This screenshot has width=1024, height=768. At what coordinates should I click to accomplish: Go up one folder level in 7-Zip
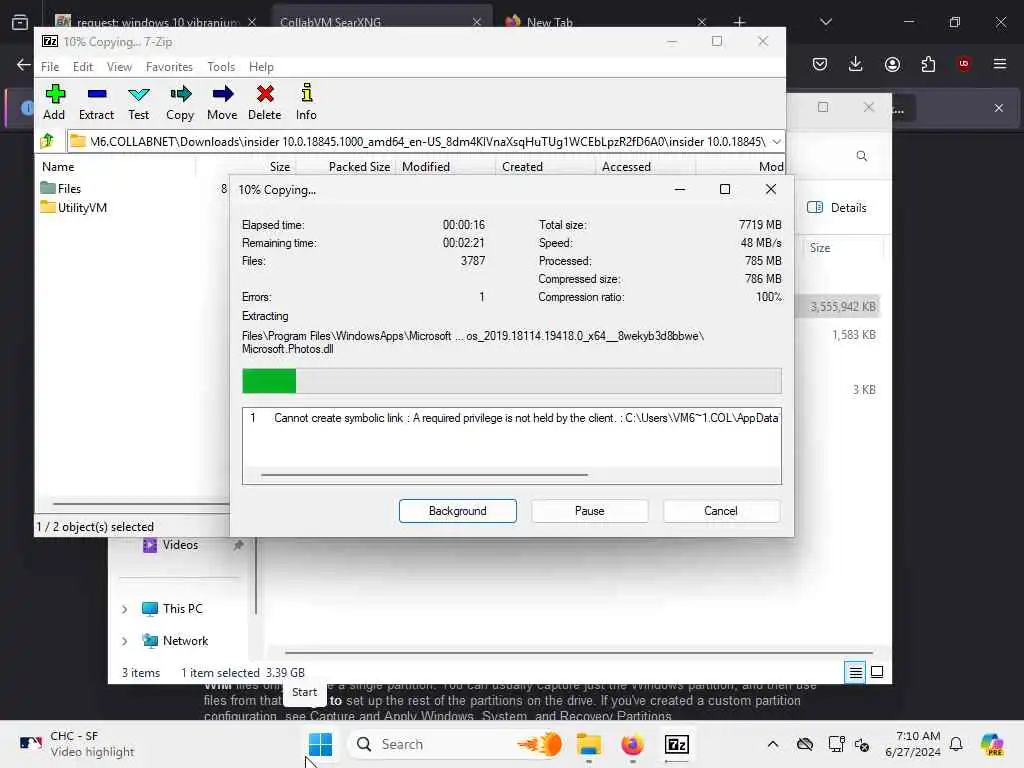47,141
